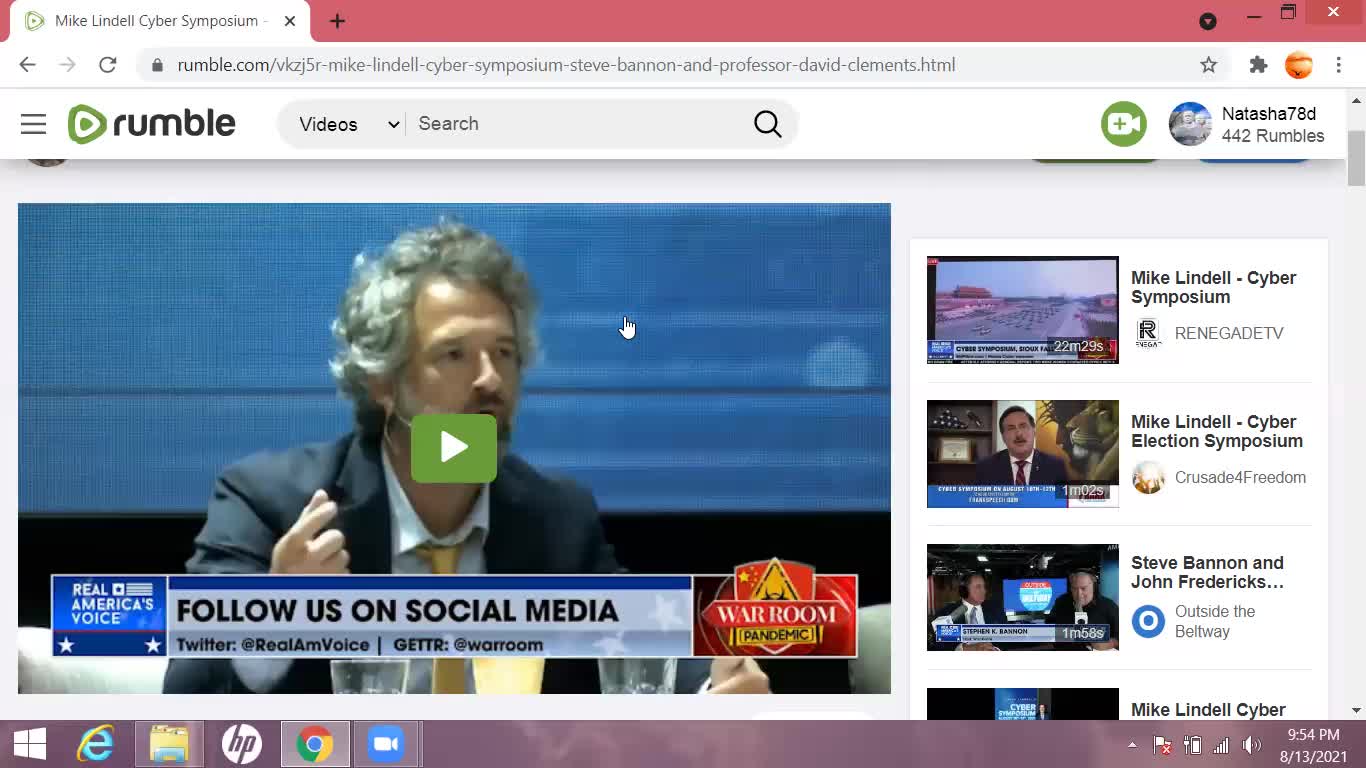The image size is (1366, 768).
Task: Open 'Steve Bannon and John Fredericks...' title
Action: pyautogui.click(x=1207, y=572)
